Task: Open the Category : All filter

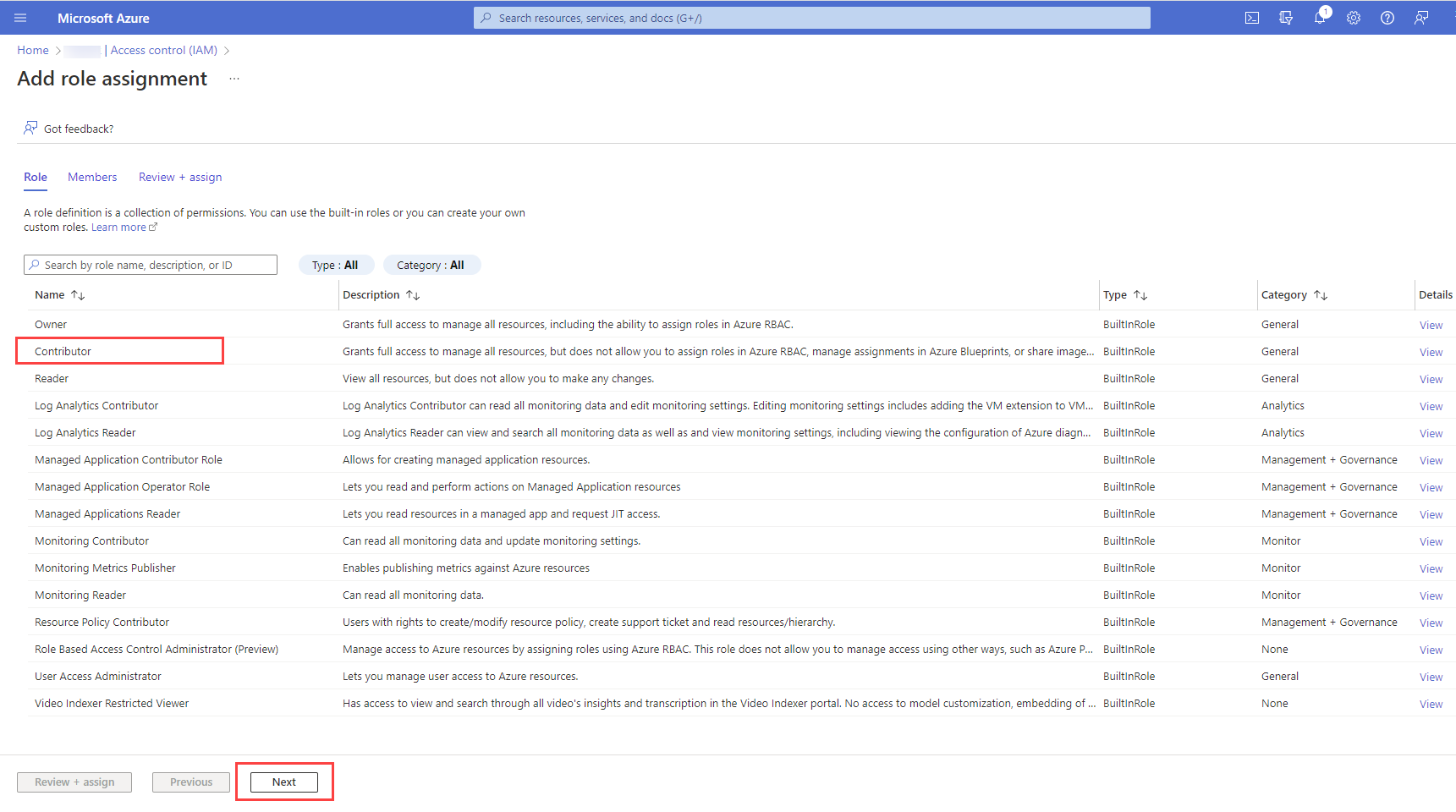Action: [431, 265]
